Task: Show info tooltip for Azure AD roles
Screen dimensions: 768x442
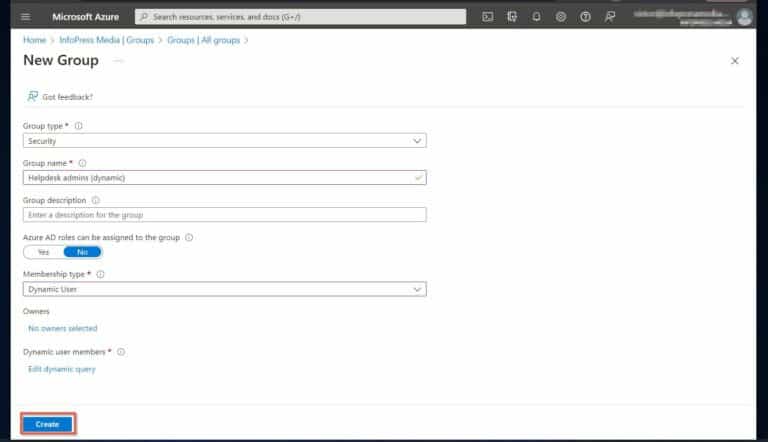Action: point(189,238)
